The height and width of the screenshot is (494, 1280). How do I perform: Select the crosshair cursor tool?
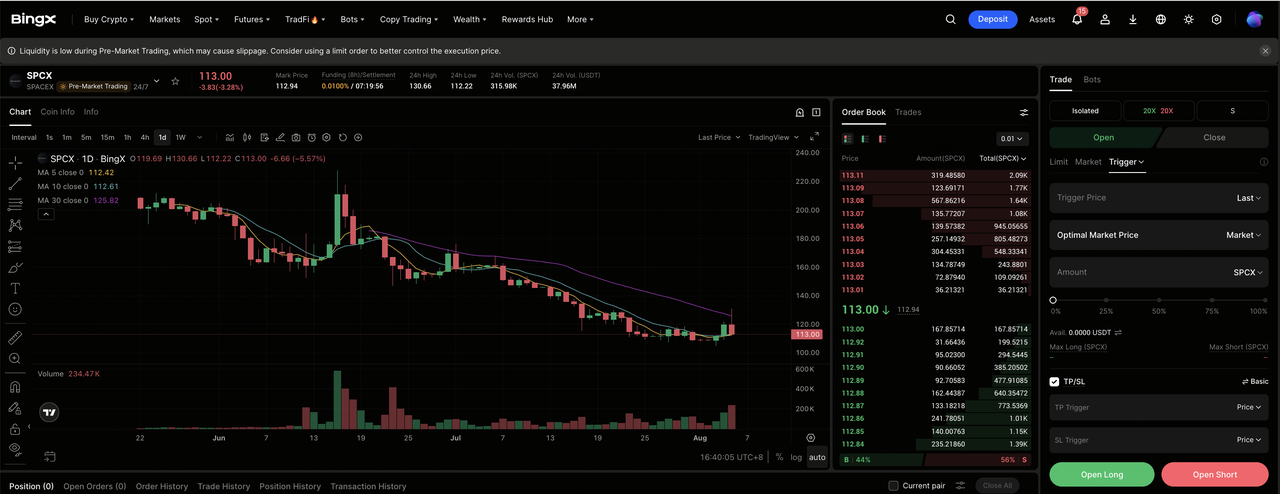tap(15, 162)
